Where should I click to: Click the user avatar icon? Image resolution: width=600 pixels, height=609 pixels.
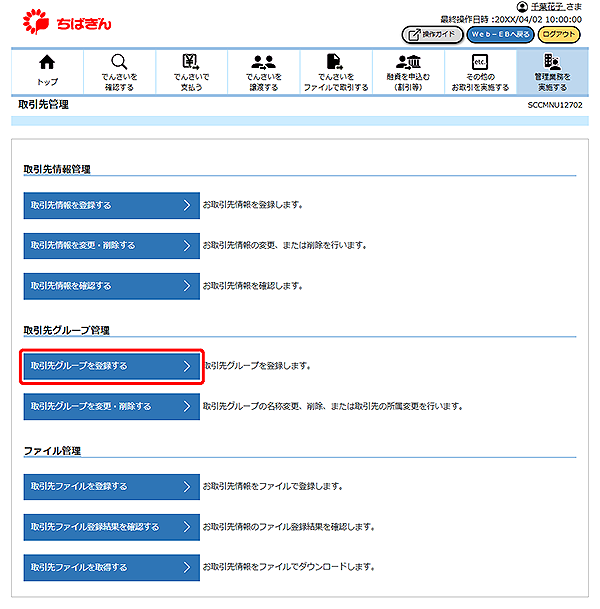[x=522, y=7]
